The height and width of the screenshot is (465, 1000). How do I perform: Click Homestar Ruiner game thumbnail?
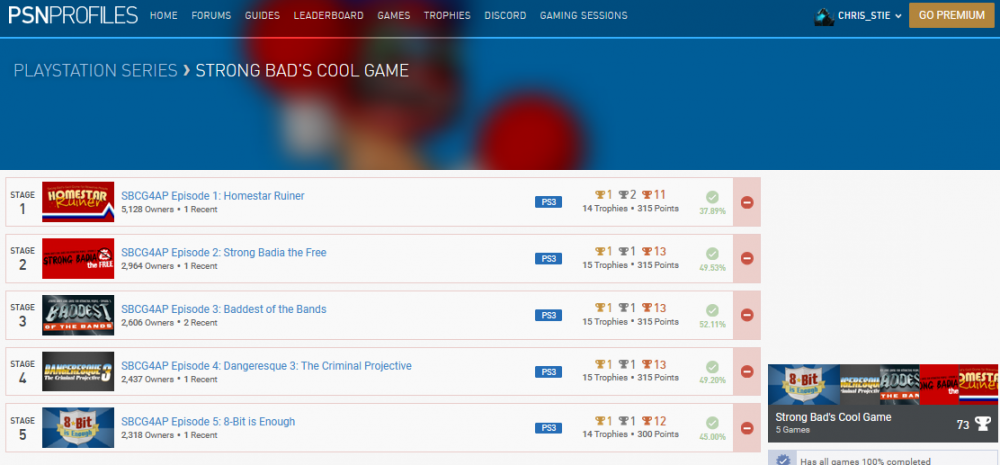point(78,202)
